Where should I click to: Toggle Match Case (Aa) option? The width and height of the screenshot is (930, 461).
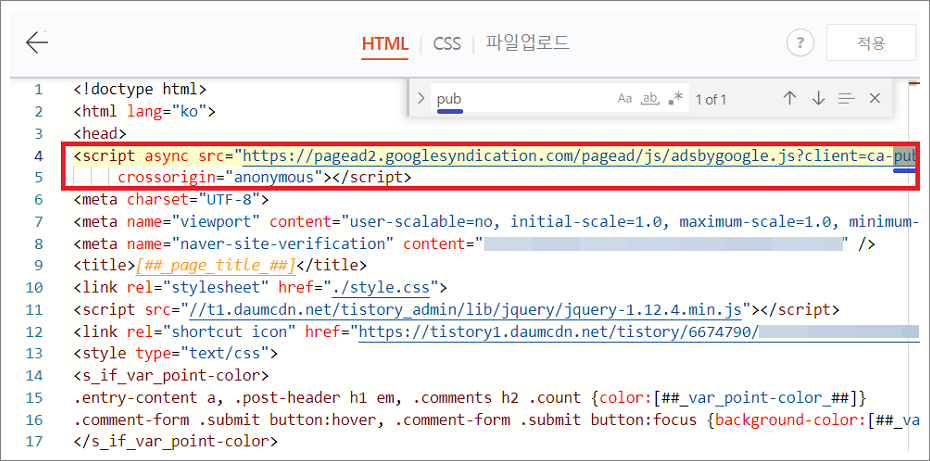[625, 98]
